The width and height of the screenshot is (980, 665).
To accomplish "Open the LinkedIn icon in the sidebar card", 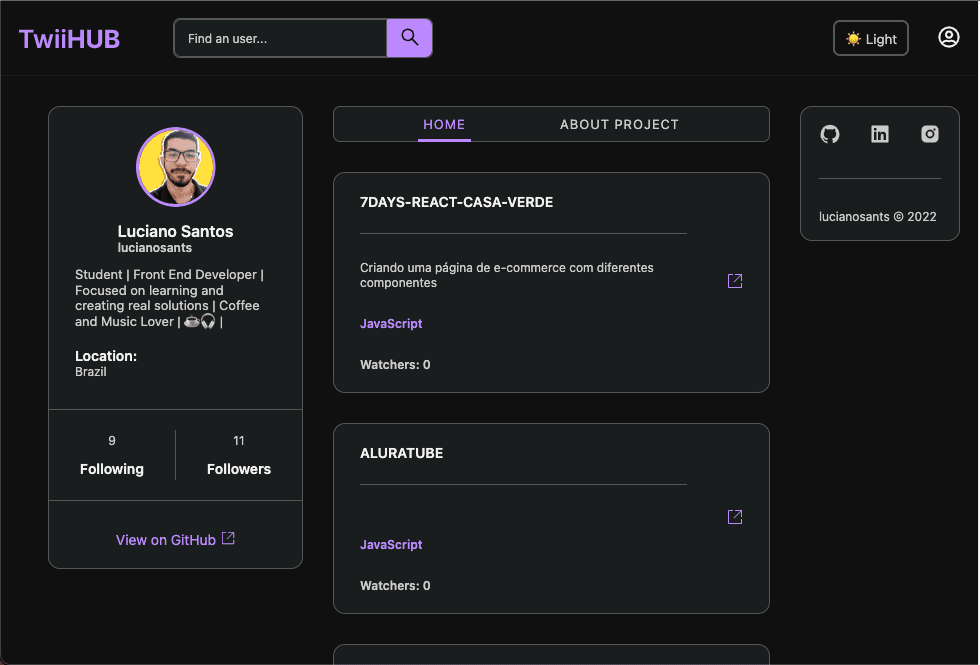I will click(879, 133).
